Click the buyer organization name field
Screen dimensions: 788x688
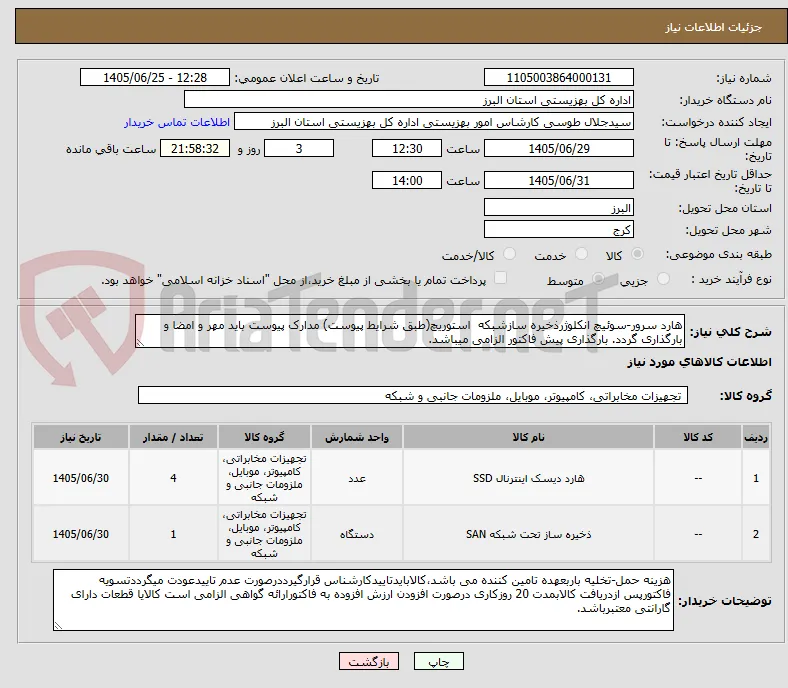click(x=409, y=100)
